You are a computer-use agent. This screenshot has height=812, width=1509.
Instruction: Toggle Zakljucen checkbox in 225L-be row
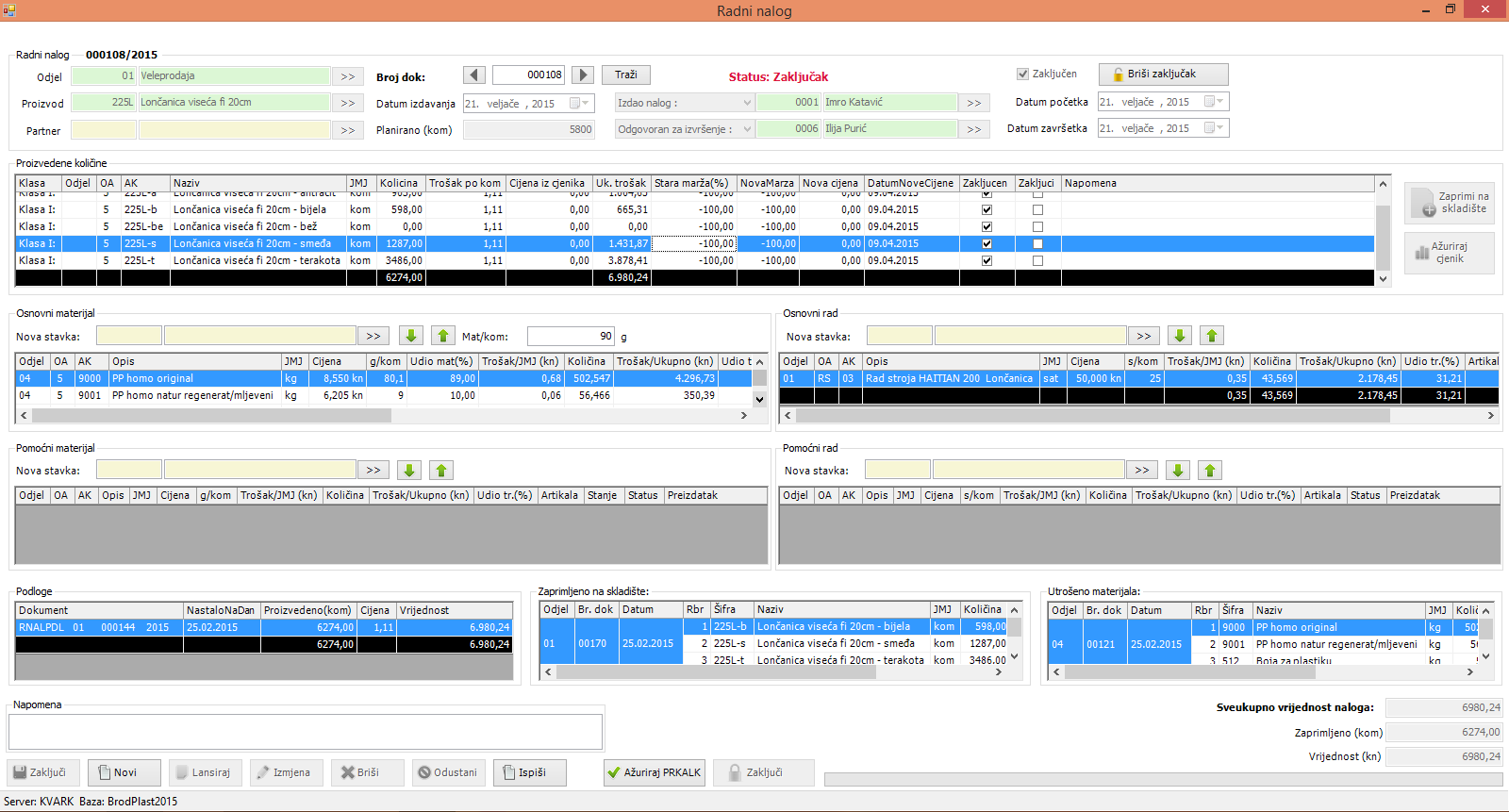(987, 226)
